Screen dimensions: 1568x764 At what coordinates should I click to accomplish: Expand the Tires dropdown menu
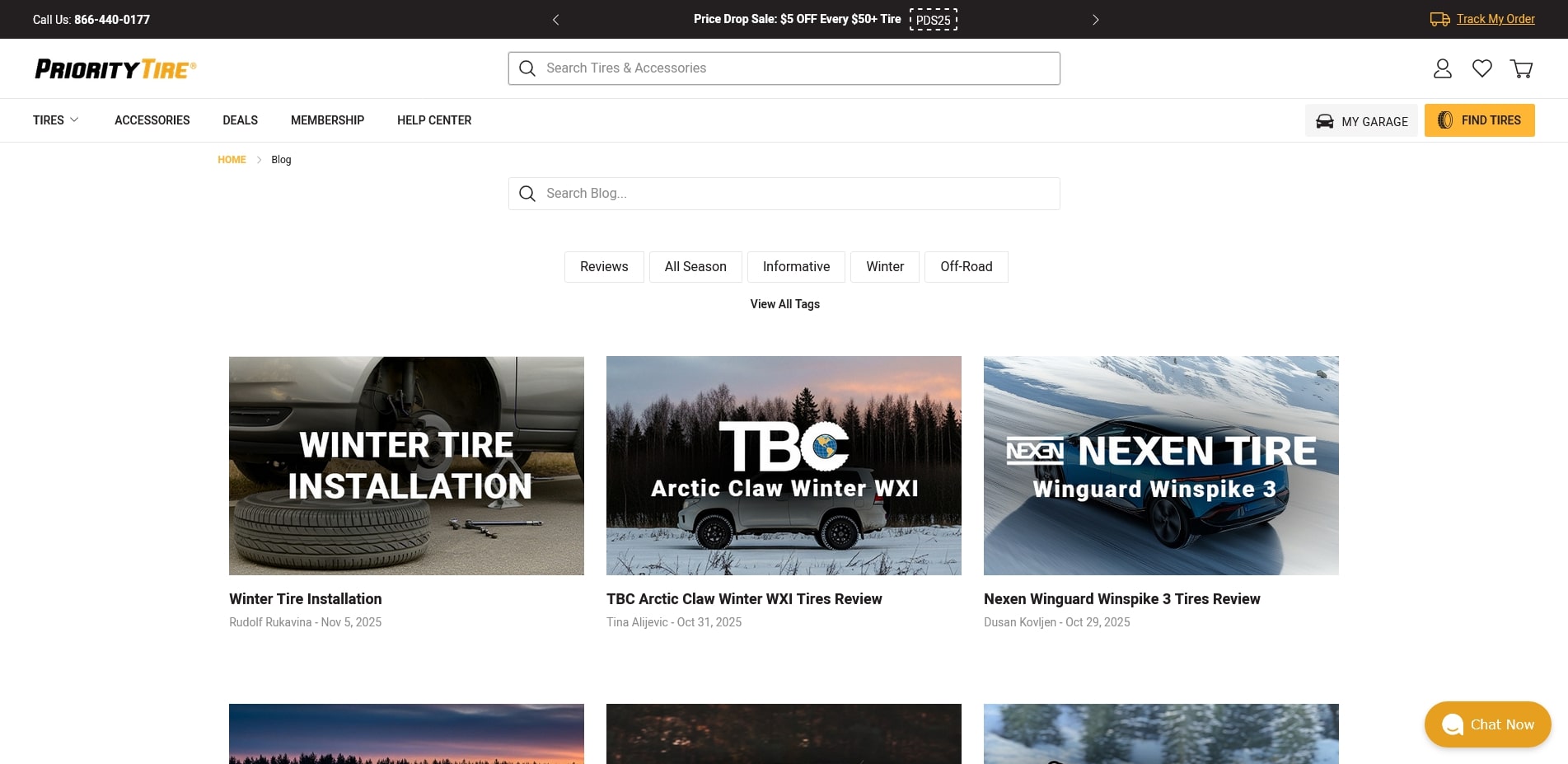(55, 120)
